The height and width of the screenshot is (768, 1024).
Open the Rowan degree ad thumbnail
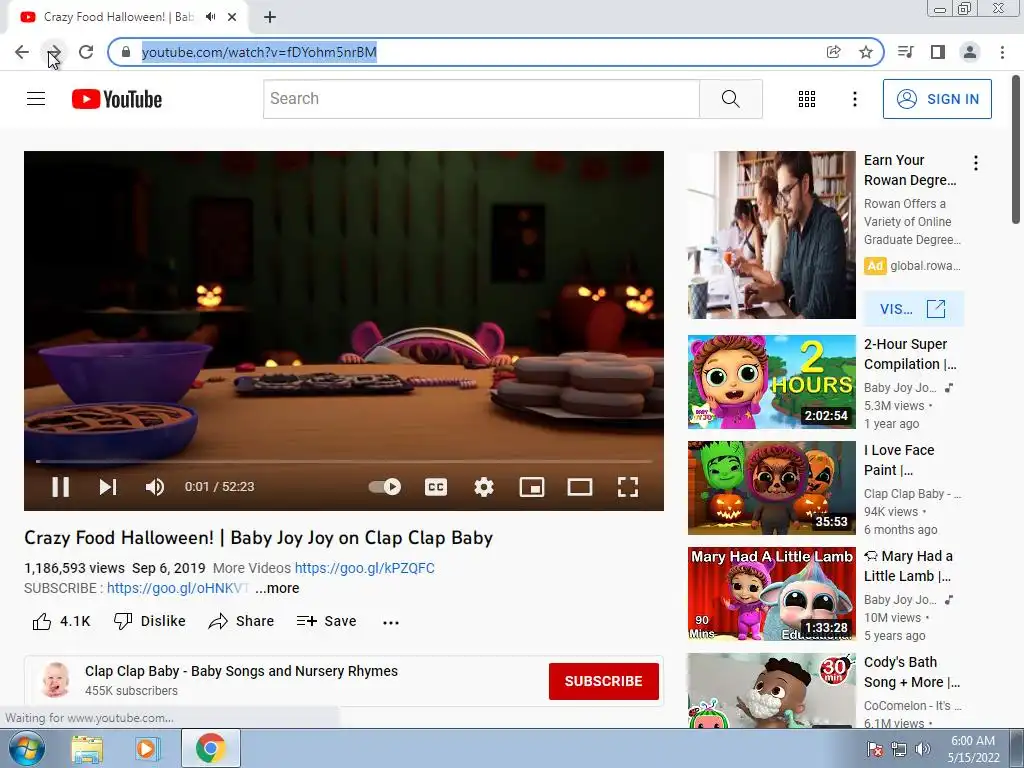pyautogui.click(x=771, y=235)
